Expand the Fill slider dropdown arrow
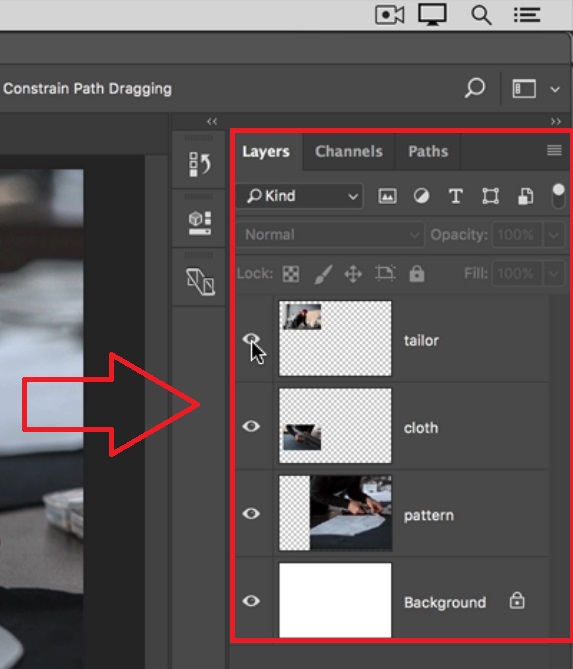573x669 pixels. pos(553,273)
